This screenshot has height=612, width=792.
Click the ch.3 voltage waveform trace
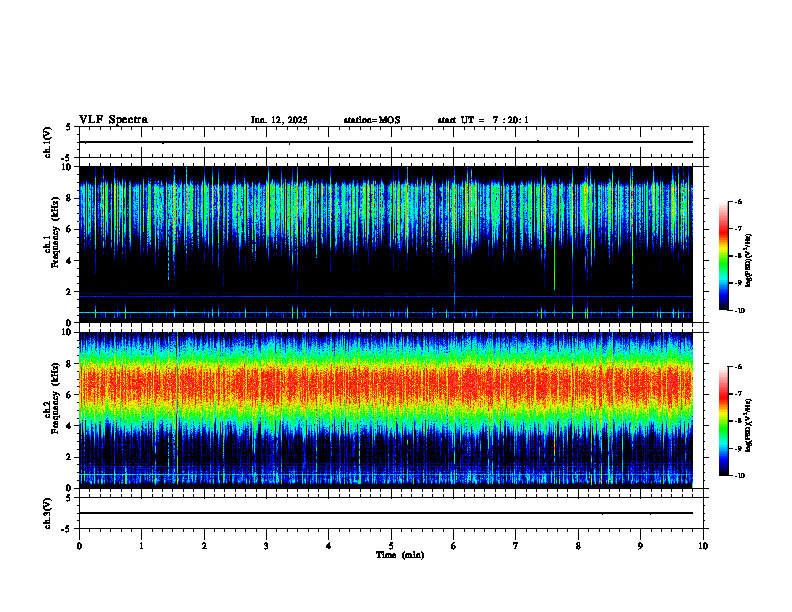[386, 513]
